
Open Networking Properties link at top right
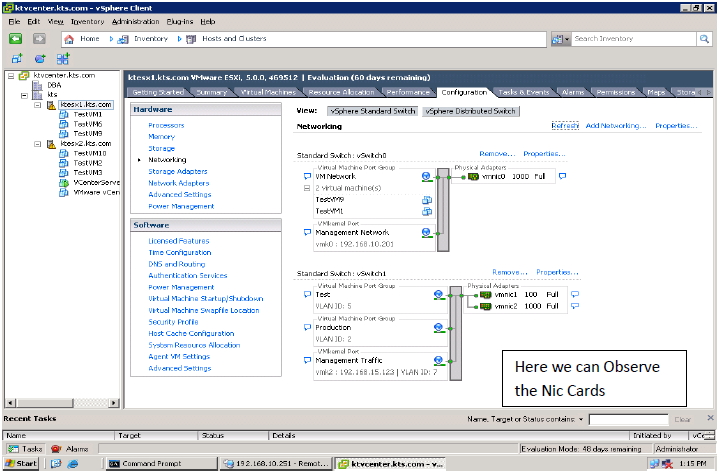(x=676, y=126)
